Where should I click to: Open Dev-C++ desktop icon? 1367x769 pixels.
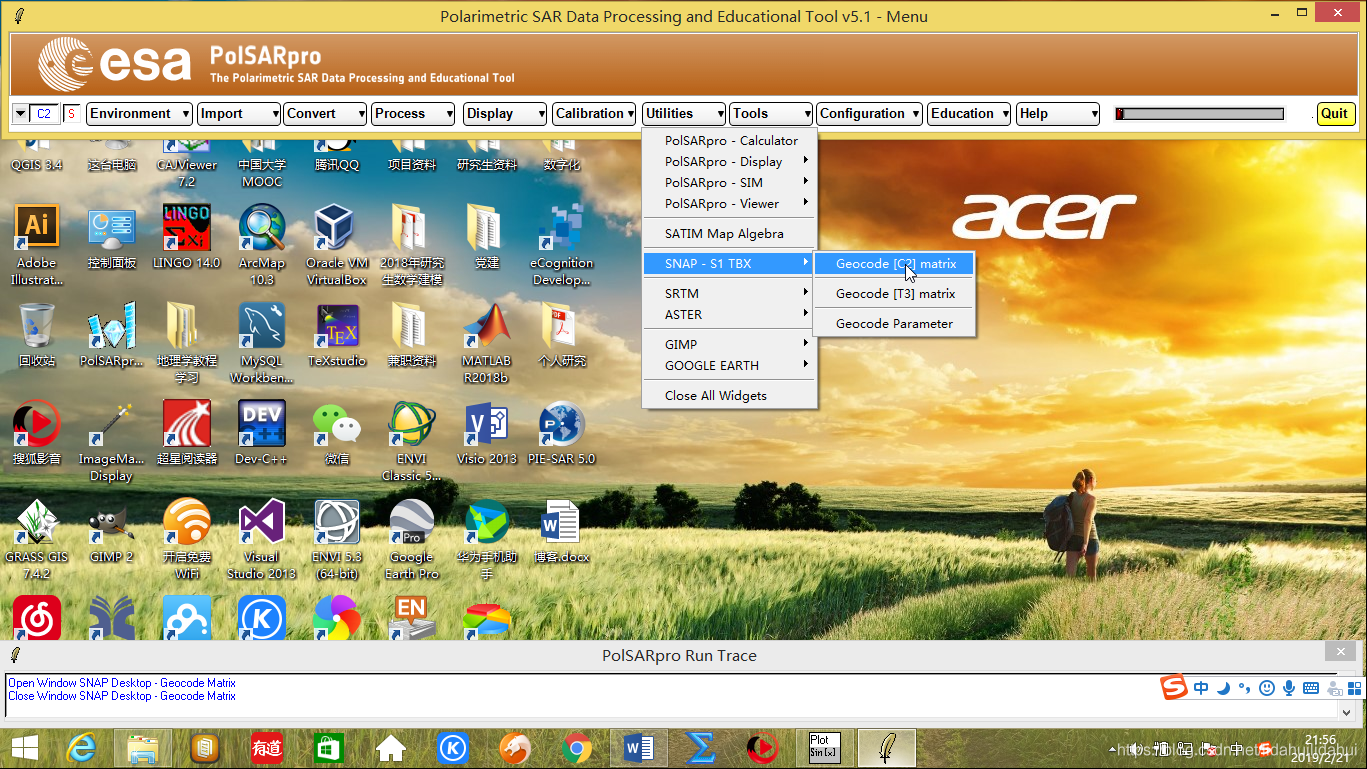coord(262,432)
